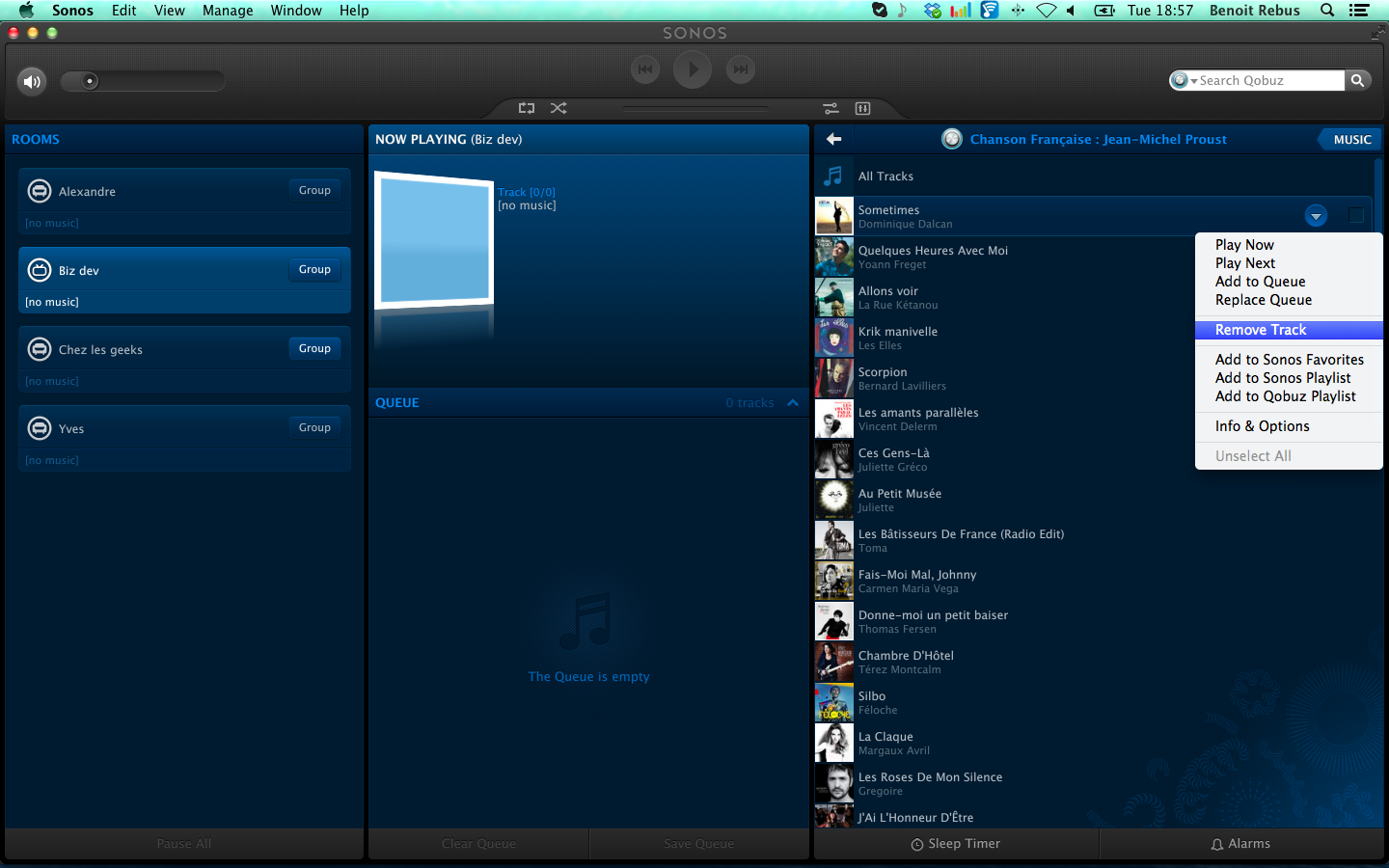The height and width of the screenshot is (868, 1389).
Task: Toggle shuffle mode icon
Action: [558, 108]
